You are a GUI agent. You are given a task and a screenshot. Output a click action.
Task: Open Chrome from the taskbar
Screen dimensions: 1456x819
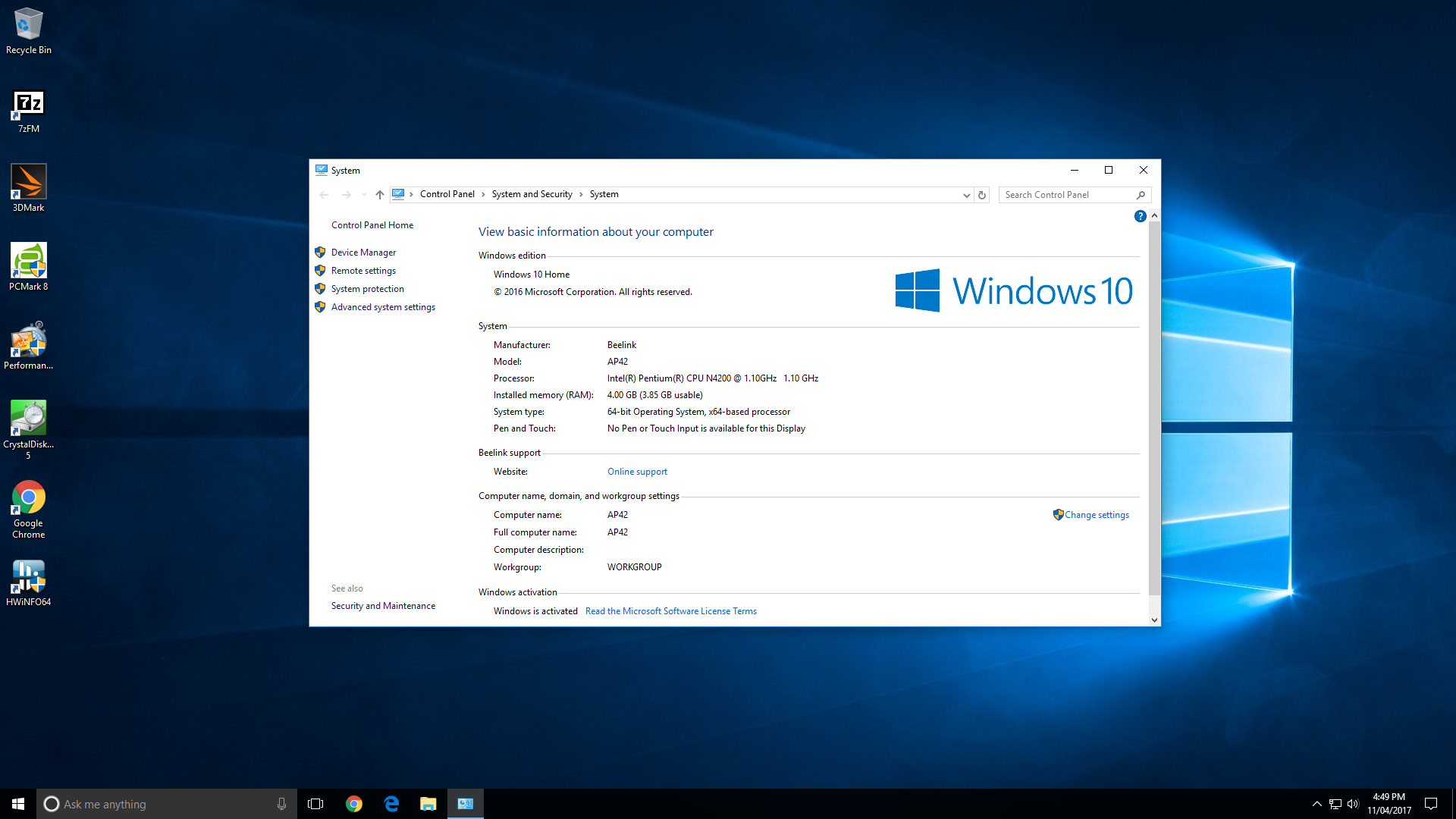coord(353,804)
